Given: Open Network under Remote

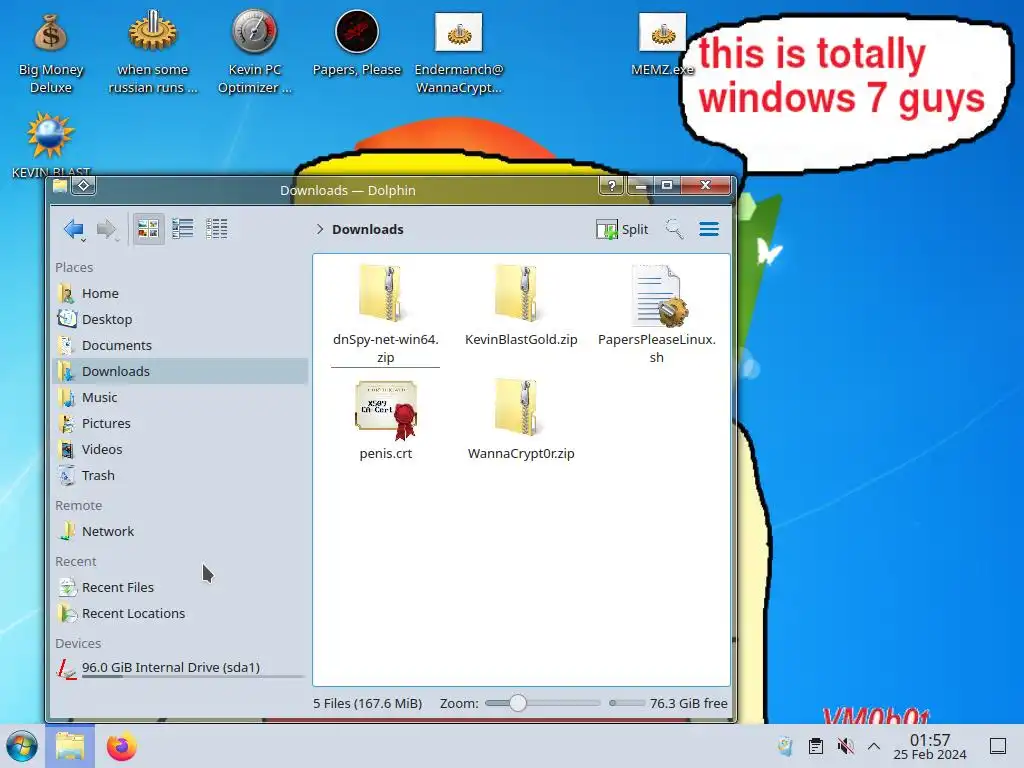Looking at the screenshot, I should (180, 532).
